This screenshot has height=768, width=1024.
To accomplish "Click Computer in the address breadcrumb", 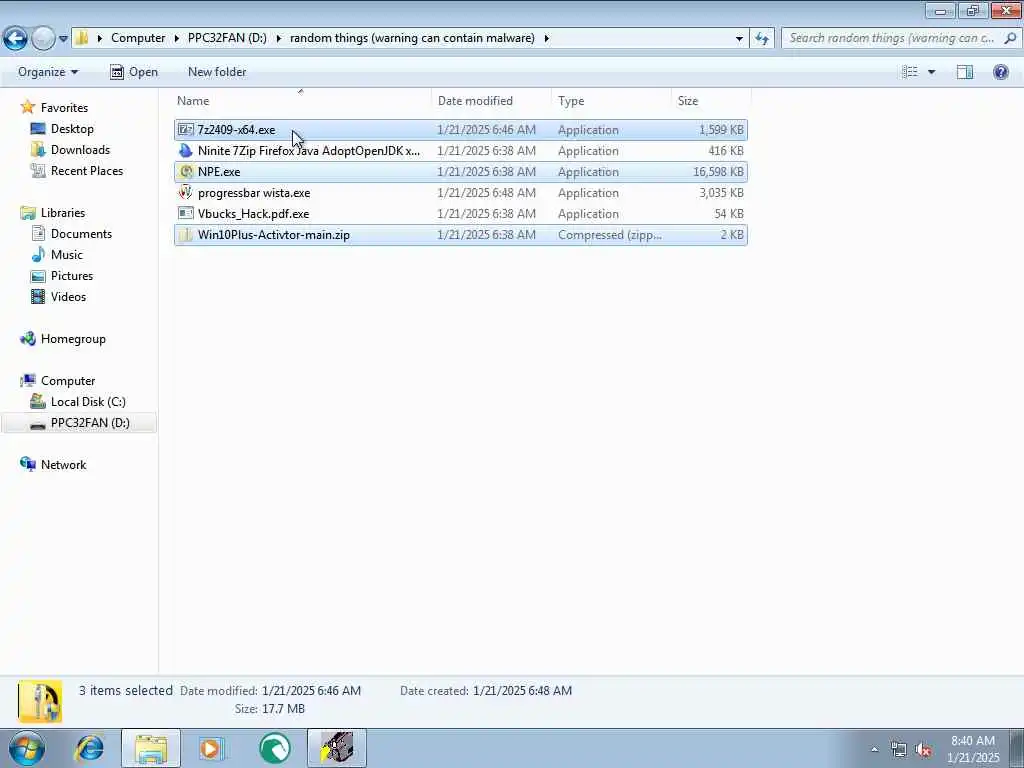I will (138, 38).
